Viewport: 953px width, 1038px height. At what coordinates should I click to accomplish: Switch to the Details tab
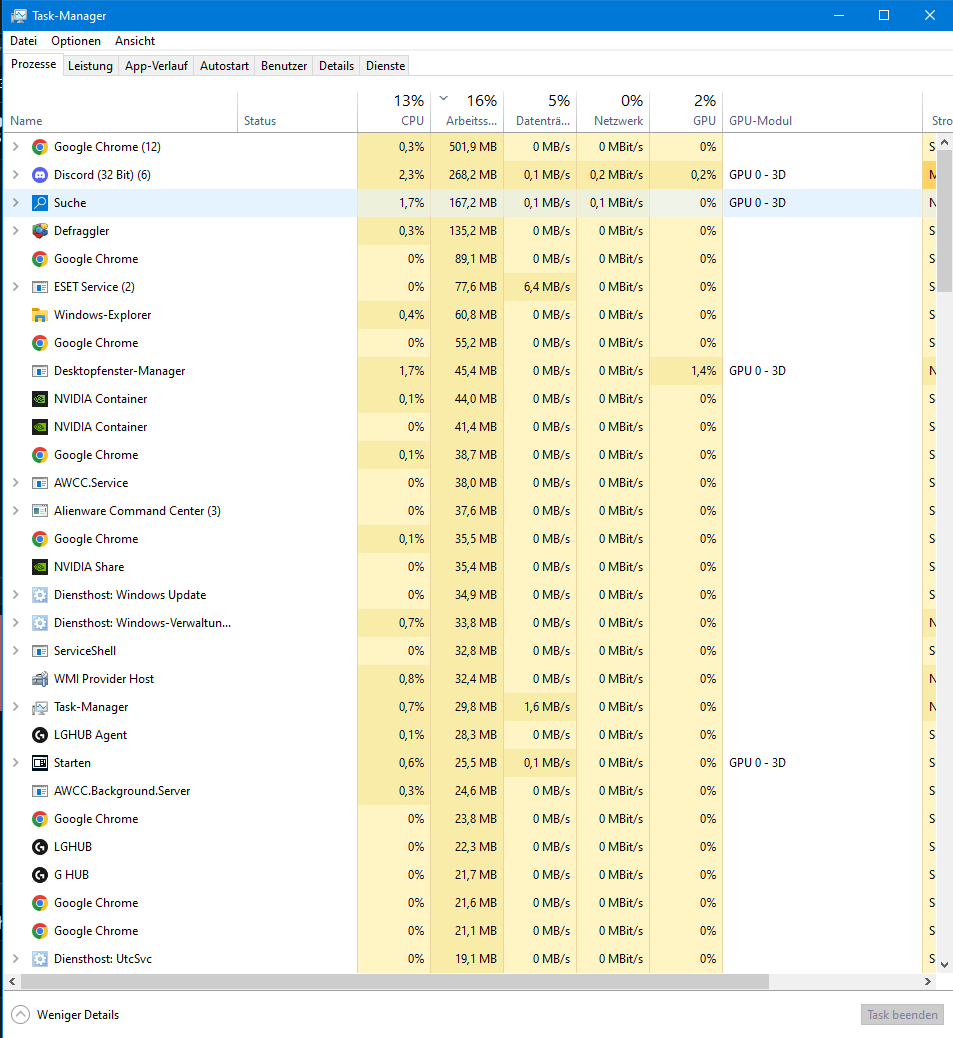pyautogui.click(x=336, y=66)
